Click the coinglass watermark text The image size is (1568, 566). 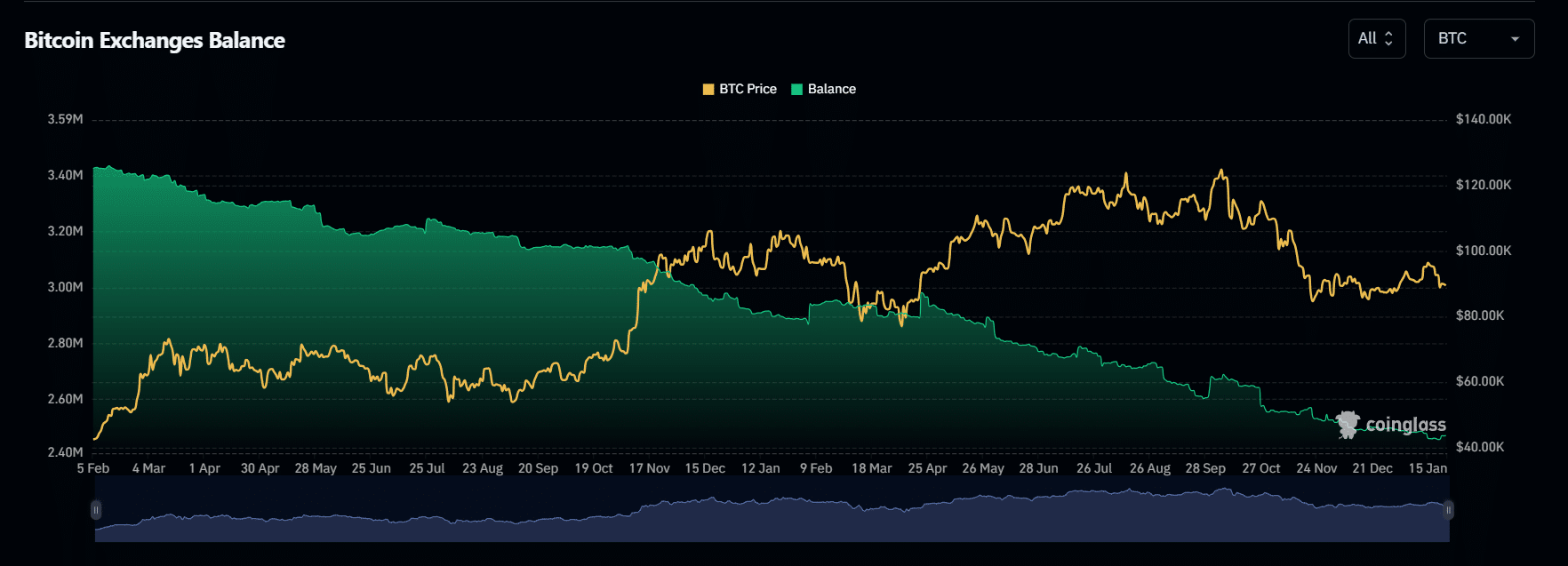pyautogui.click(x=1405, y=425)
